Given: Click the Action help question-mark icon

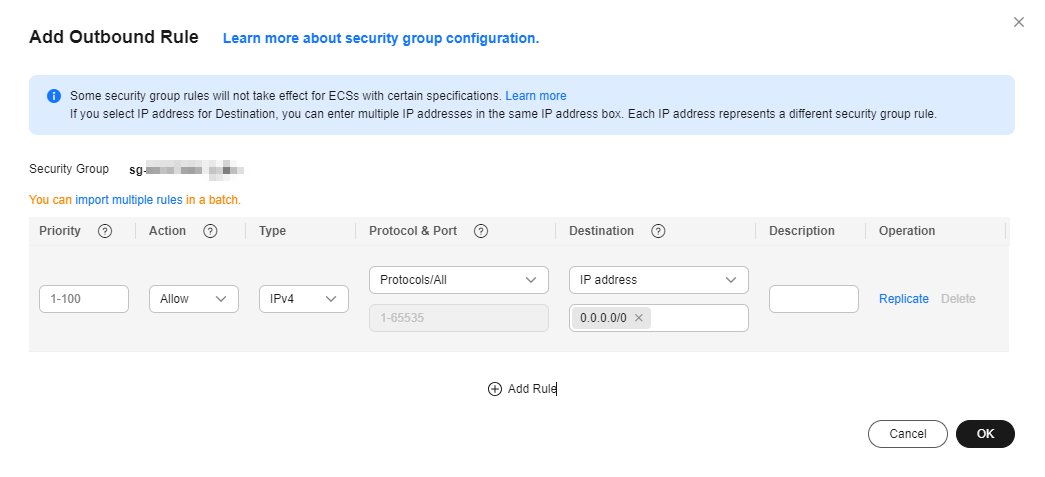Looking at the screenshot, I should point(210,231).
